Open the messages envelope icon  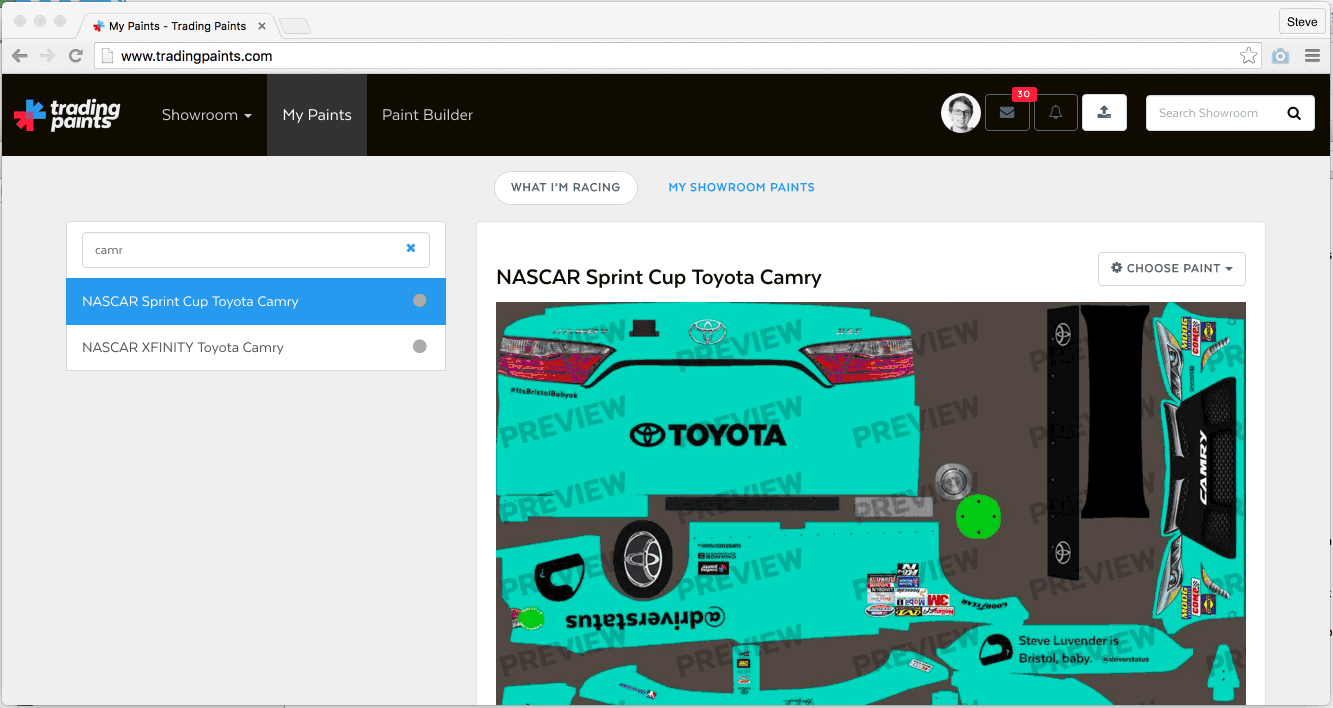tap(1007, 113)
